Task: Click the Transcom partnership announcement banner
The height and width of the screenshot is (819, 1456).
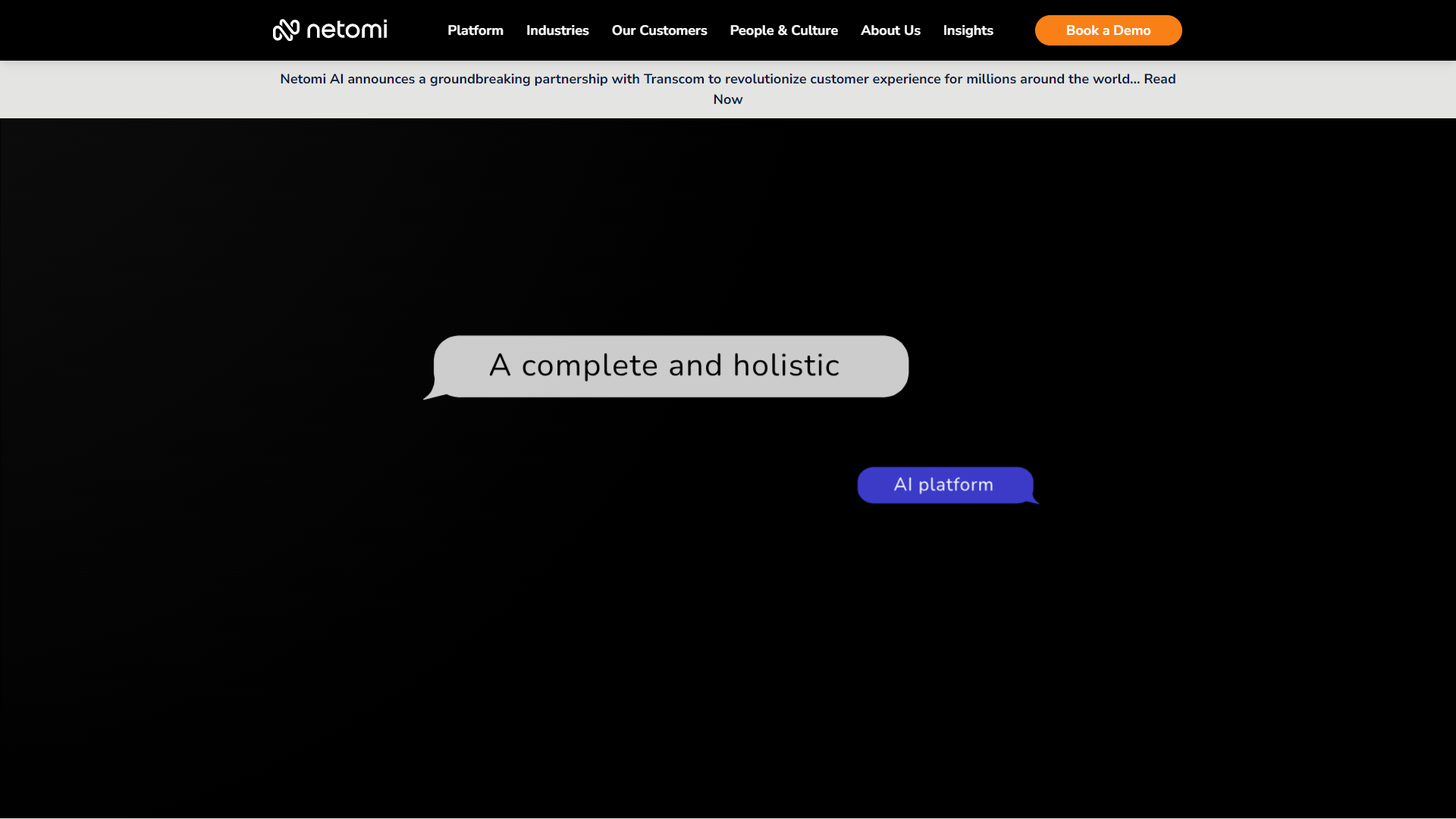Action: (x=728, y=89)
